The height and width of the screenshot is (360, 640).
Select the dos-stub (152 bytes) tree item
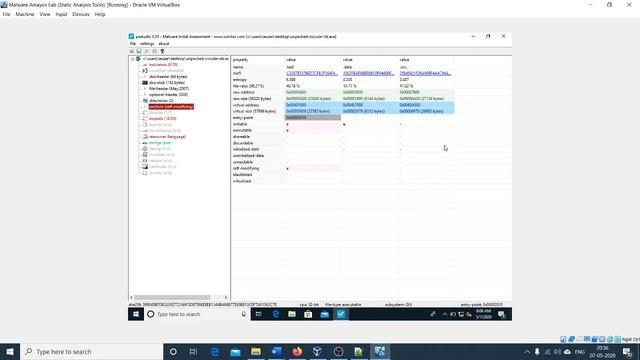pyautogui.click(x=167, y=83)
